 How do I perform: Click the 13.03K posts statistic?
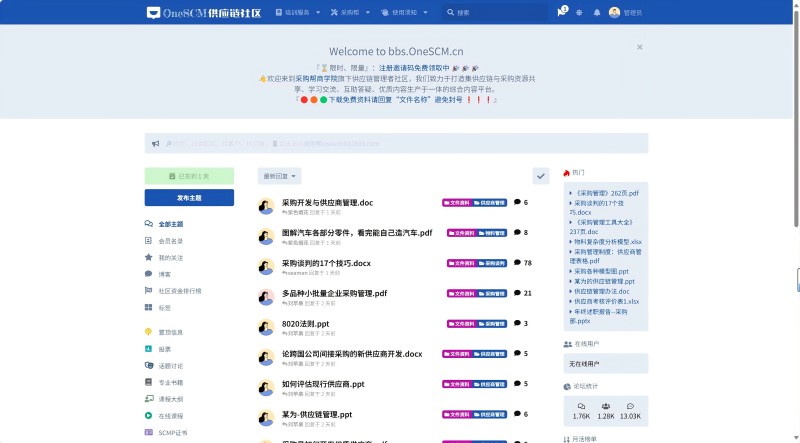tap(630, 411)
